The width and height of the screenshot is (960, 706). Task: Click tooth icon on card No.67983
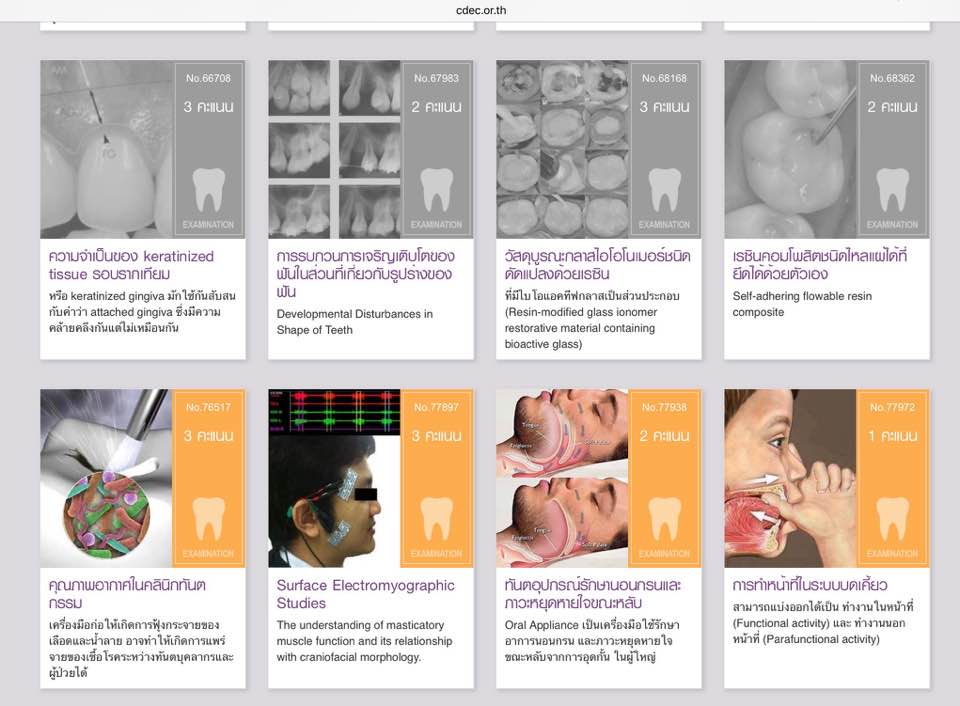[437, 189]
